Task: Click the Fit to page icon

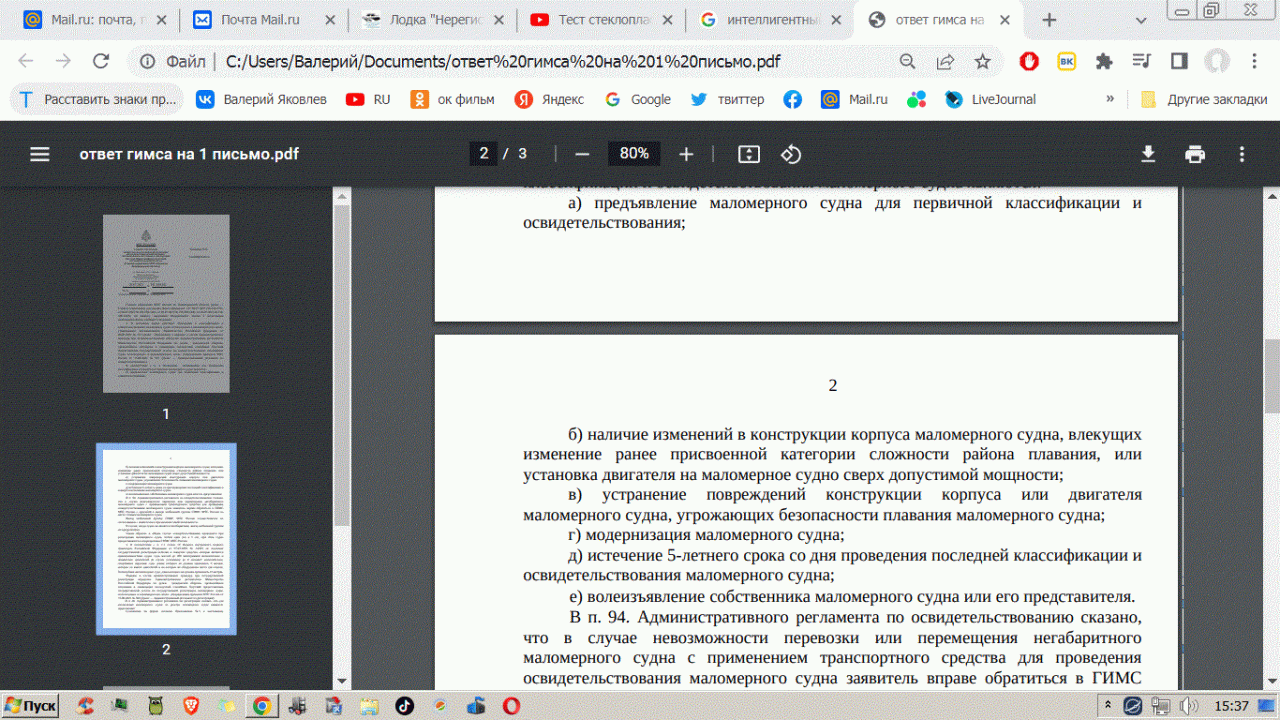Action: tap(749, 154)
